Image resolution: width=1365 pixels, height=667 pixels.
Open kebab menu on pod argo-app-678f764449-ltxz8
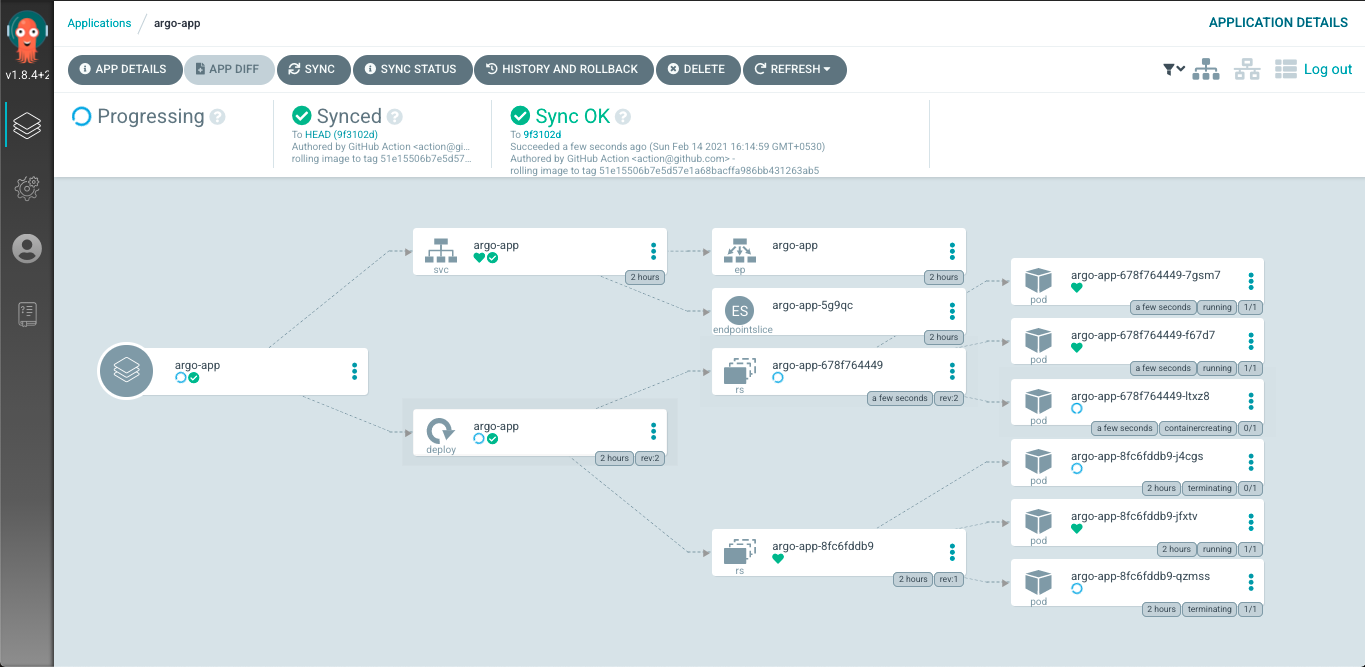pos(1251,402)
